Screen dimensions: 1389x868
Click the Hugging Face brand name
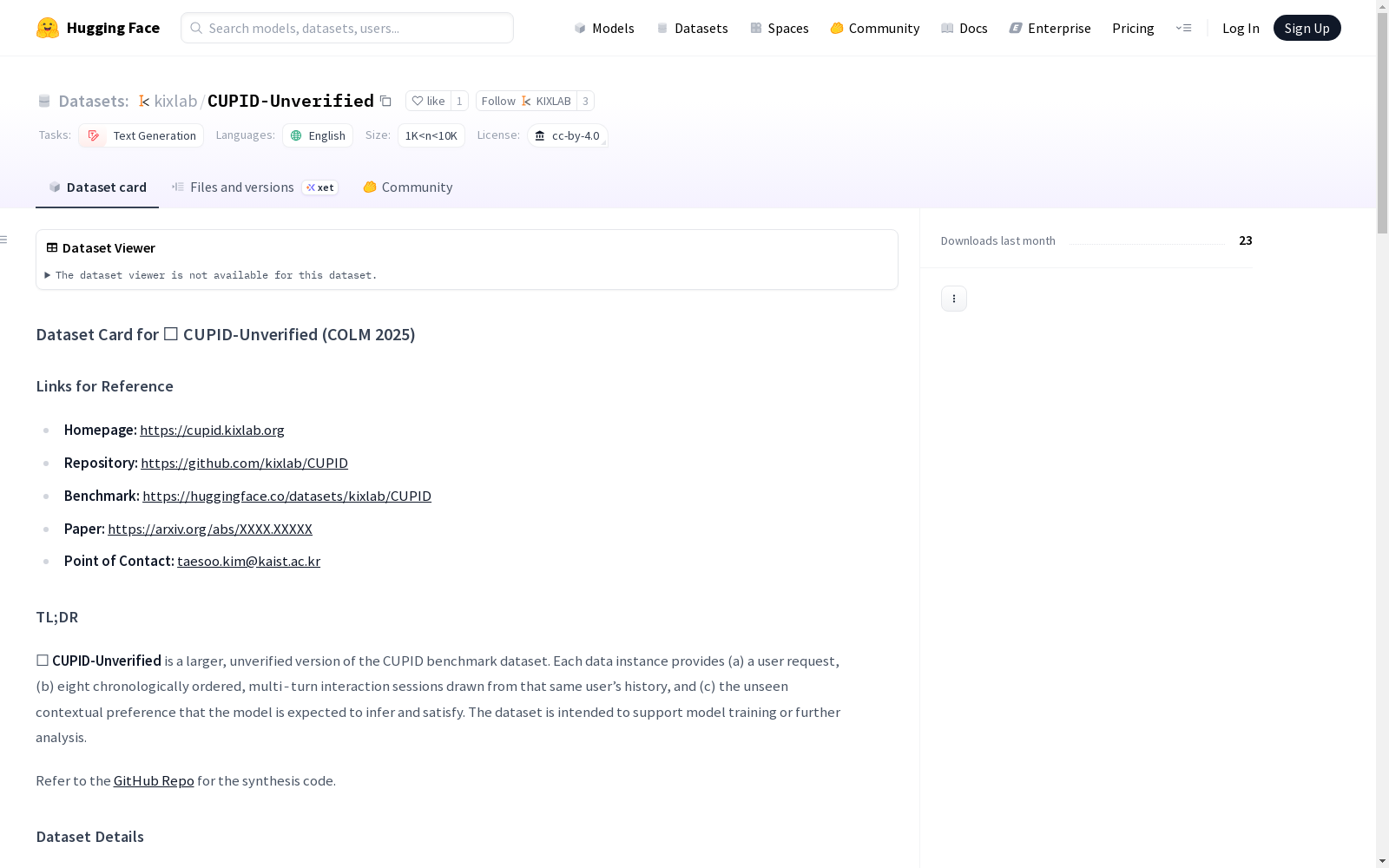tap(113, 28)
